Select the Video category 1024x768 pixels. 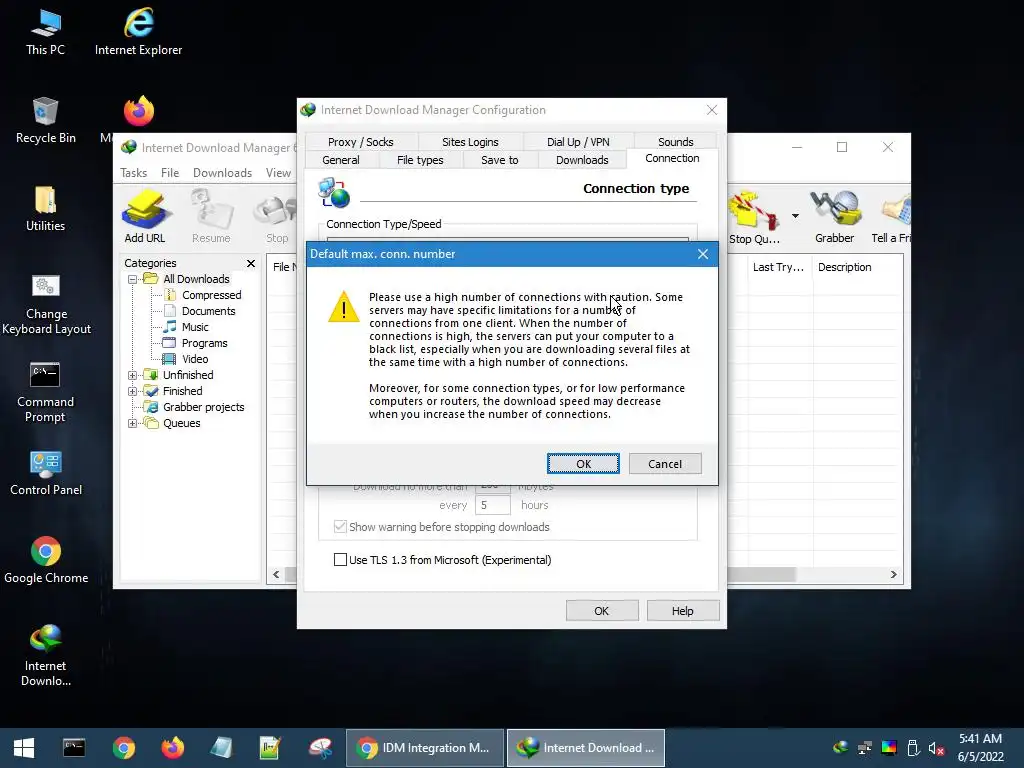(x=195, y=359)
